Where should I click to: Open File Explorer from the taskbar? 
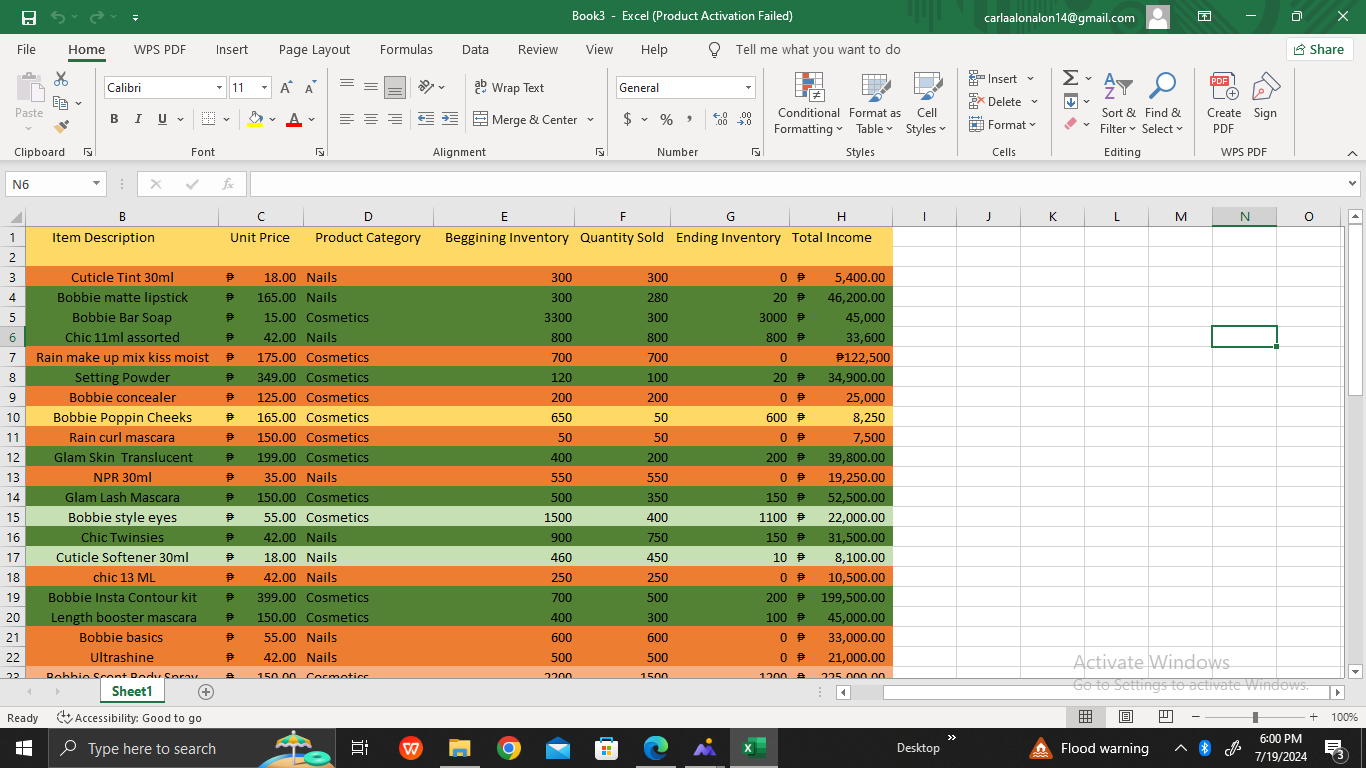(x=460, y=748)
